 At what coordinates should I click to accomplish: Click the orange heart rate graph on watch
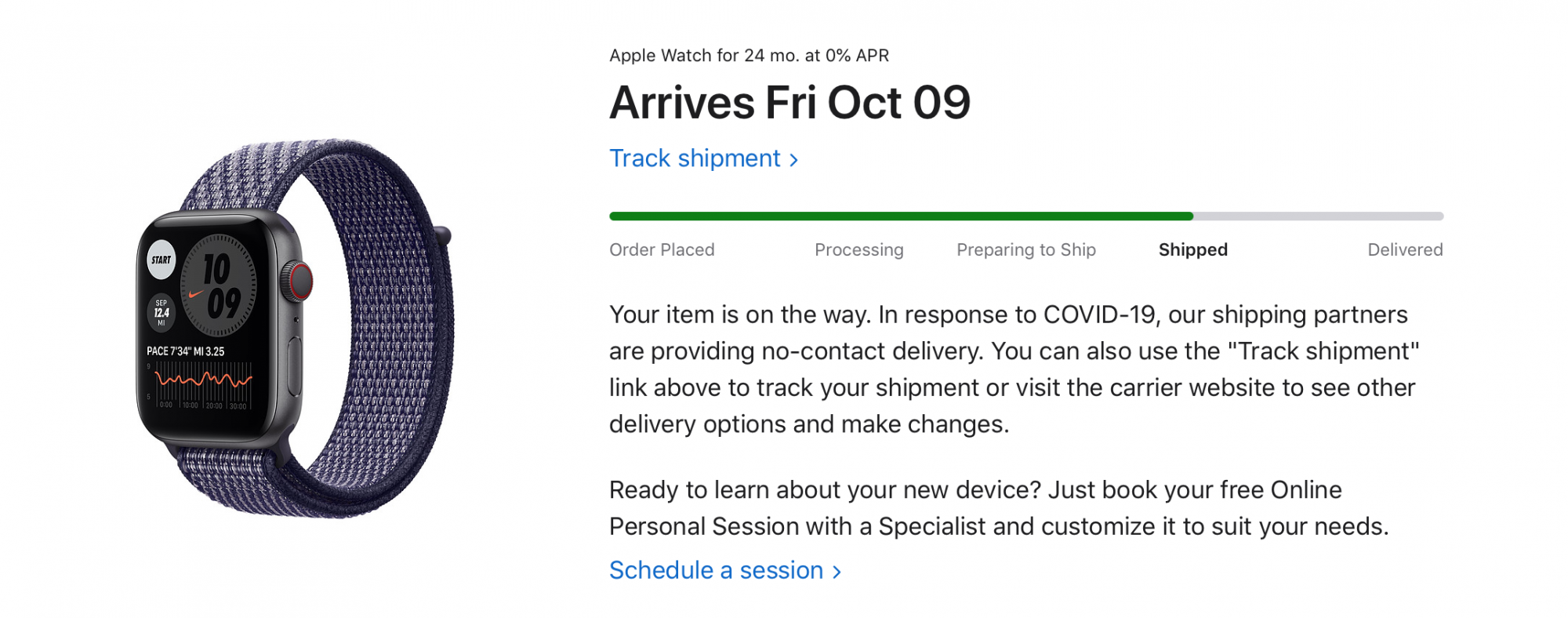tap(203, 380)
